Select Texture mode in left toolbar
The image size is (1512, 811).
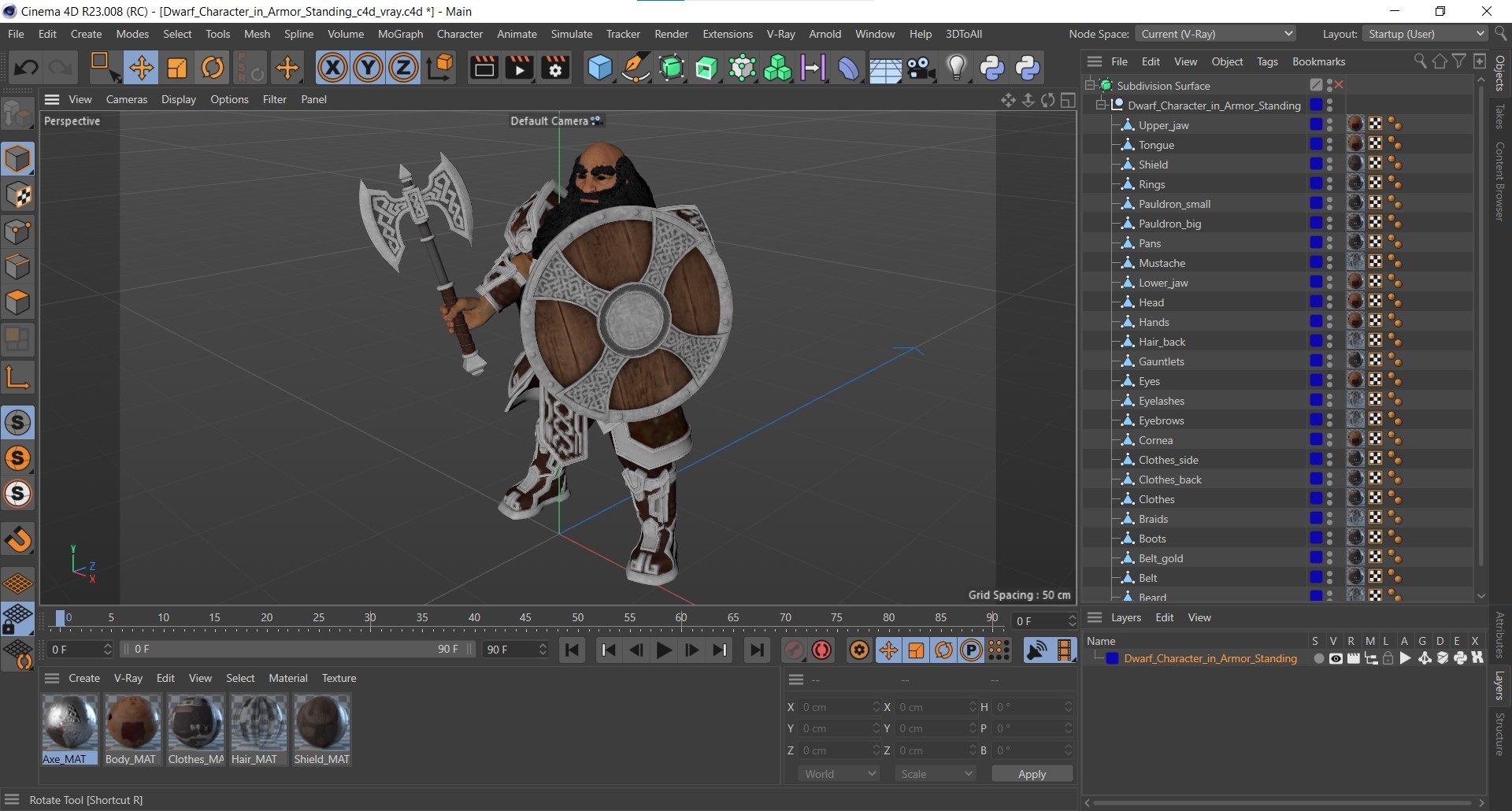[17, 194]
